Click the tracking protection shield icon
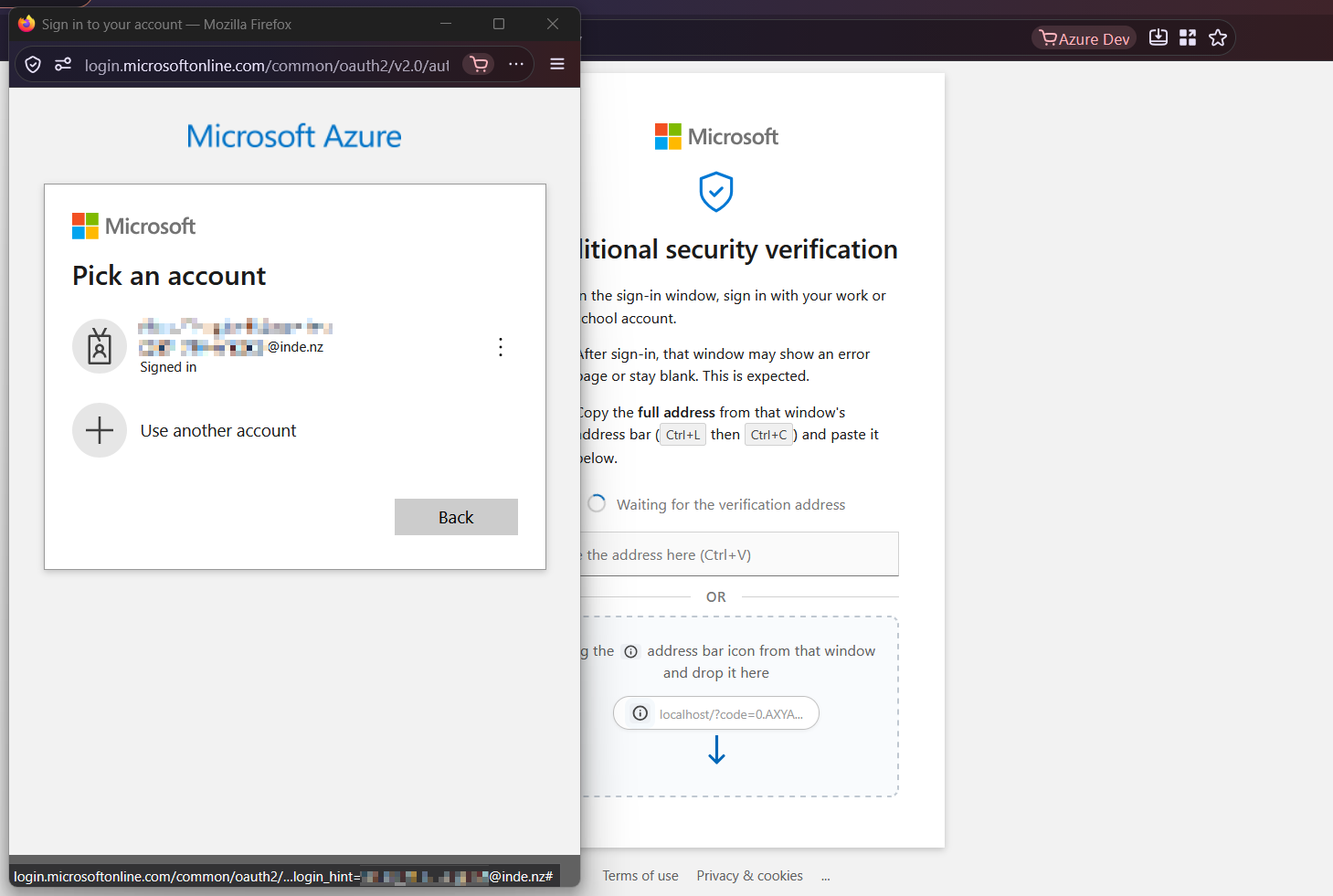The image size is (1333, 896). (33, 64)
